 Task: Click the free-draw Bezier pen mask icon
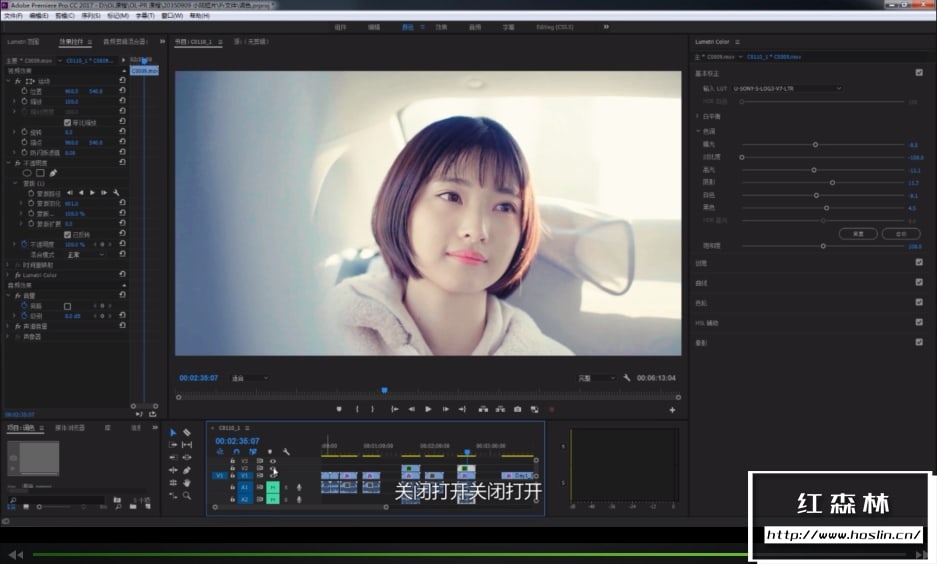click(53, 173)
